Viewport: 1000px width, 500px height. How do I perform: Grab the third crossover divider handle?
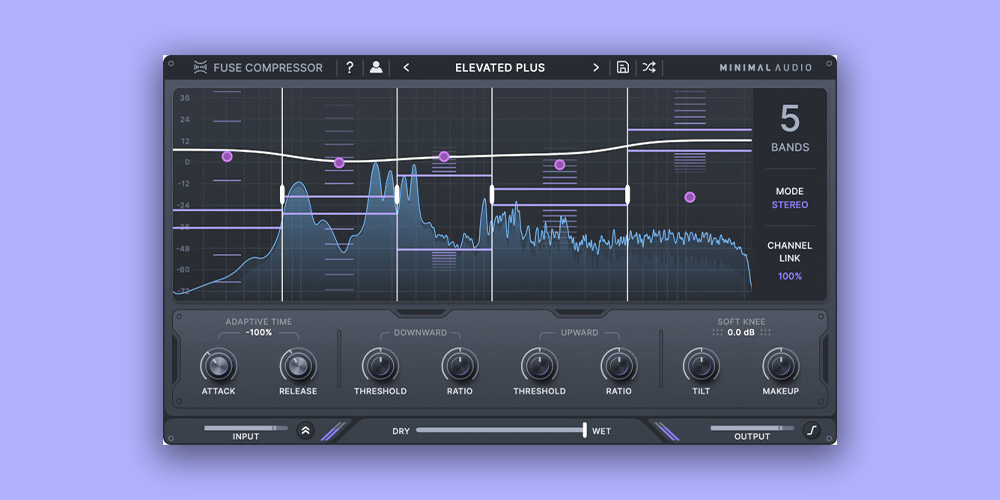492,195
